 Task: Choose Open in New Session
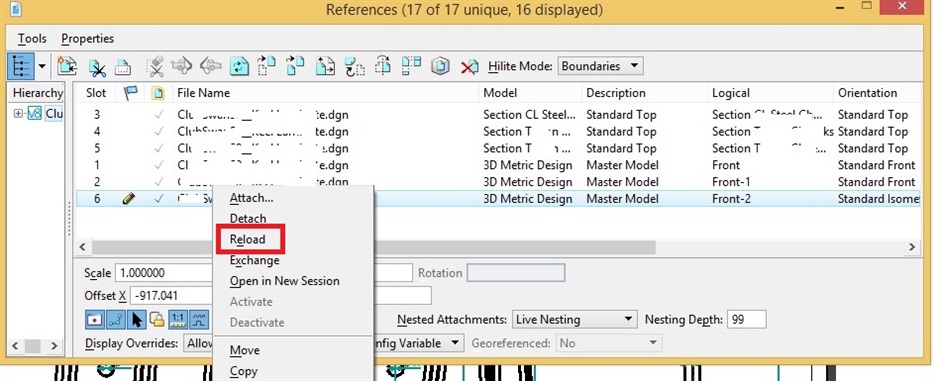(284, 281)
